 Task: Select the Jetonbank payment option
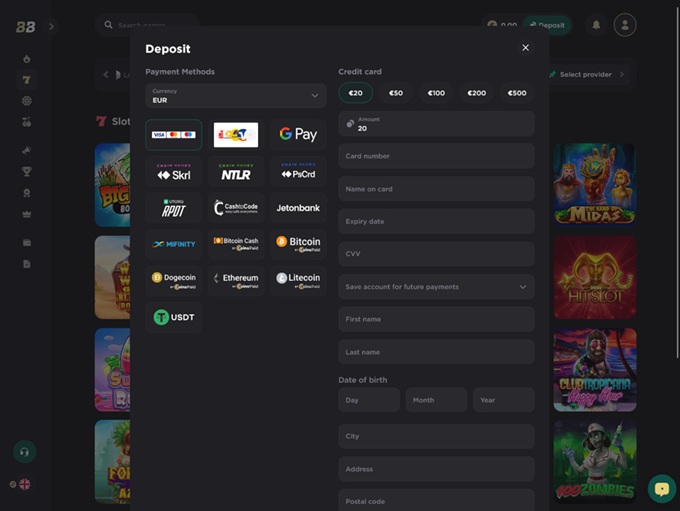point(297,208)
